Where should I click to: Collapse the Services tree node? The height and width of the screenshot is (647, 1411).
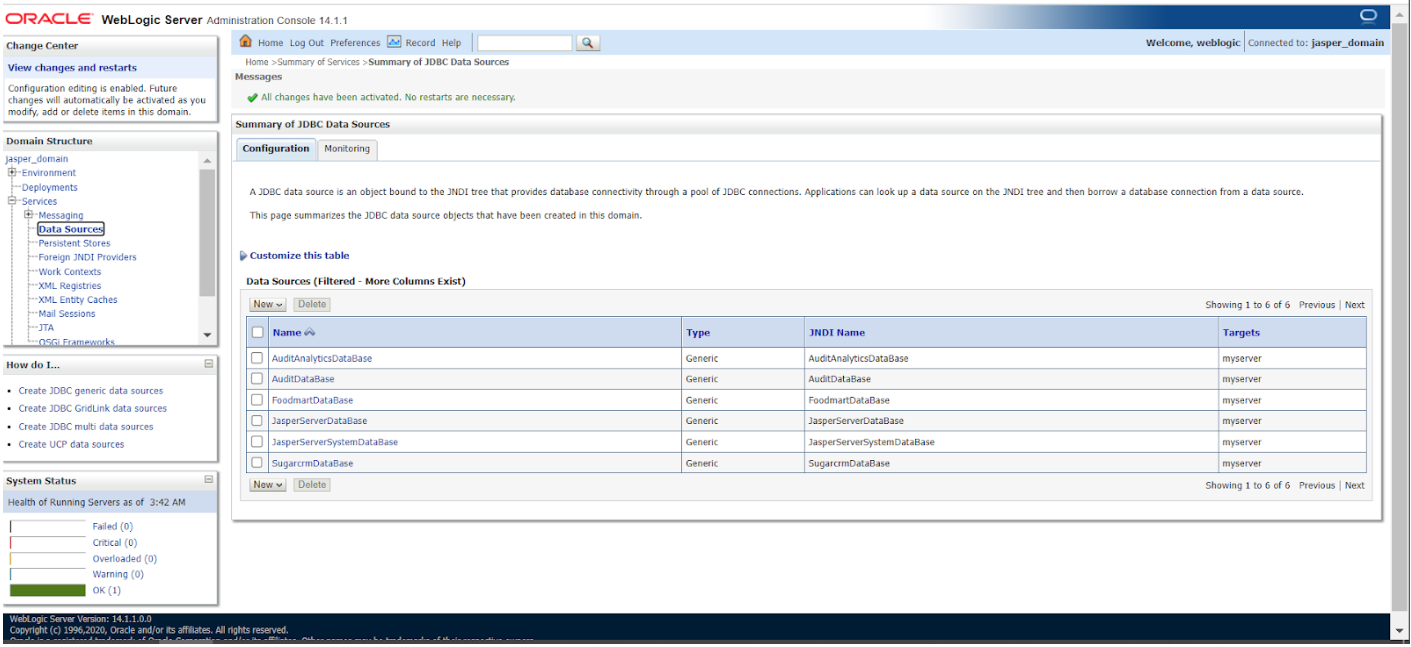pos(13,200)
